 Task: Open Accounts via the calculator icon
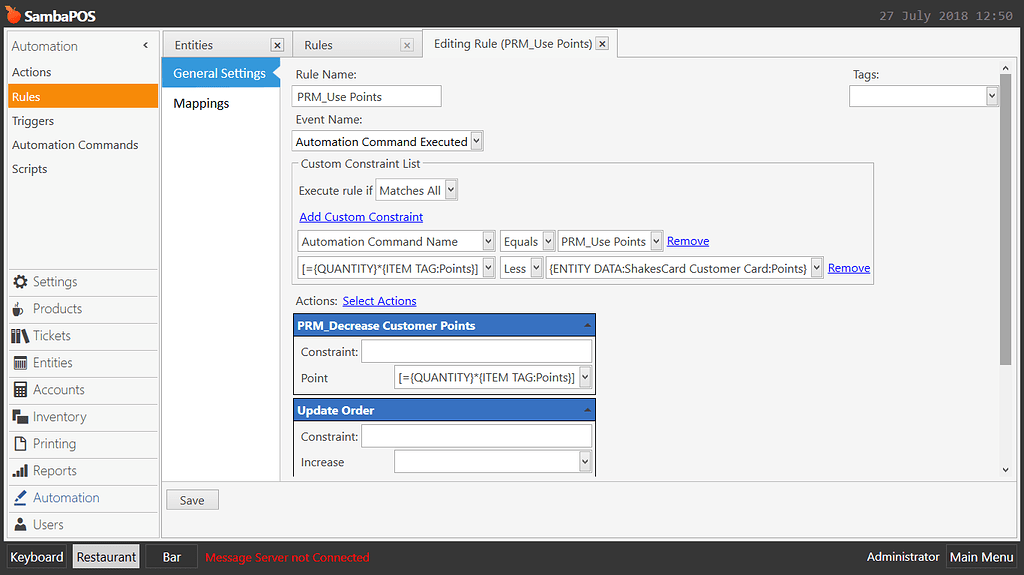click(x=20, y=390)
